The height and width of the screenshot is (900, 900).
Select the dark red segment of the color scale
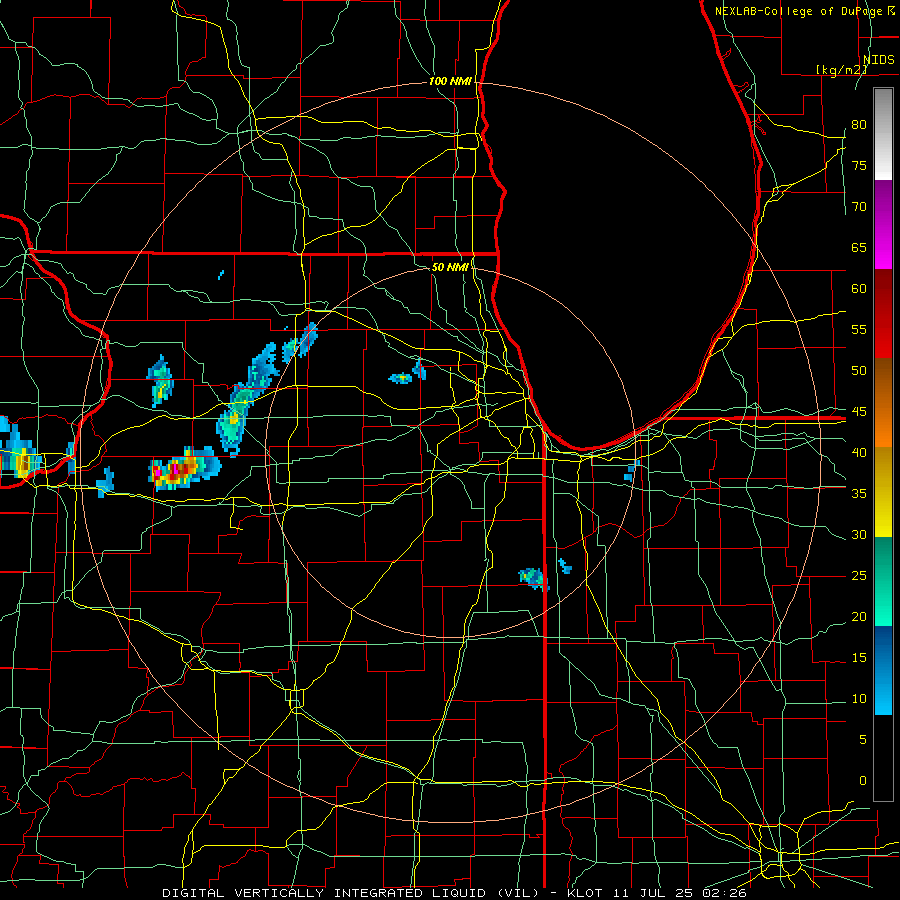coord(883,314)
